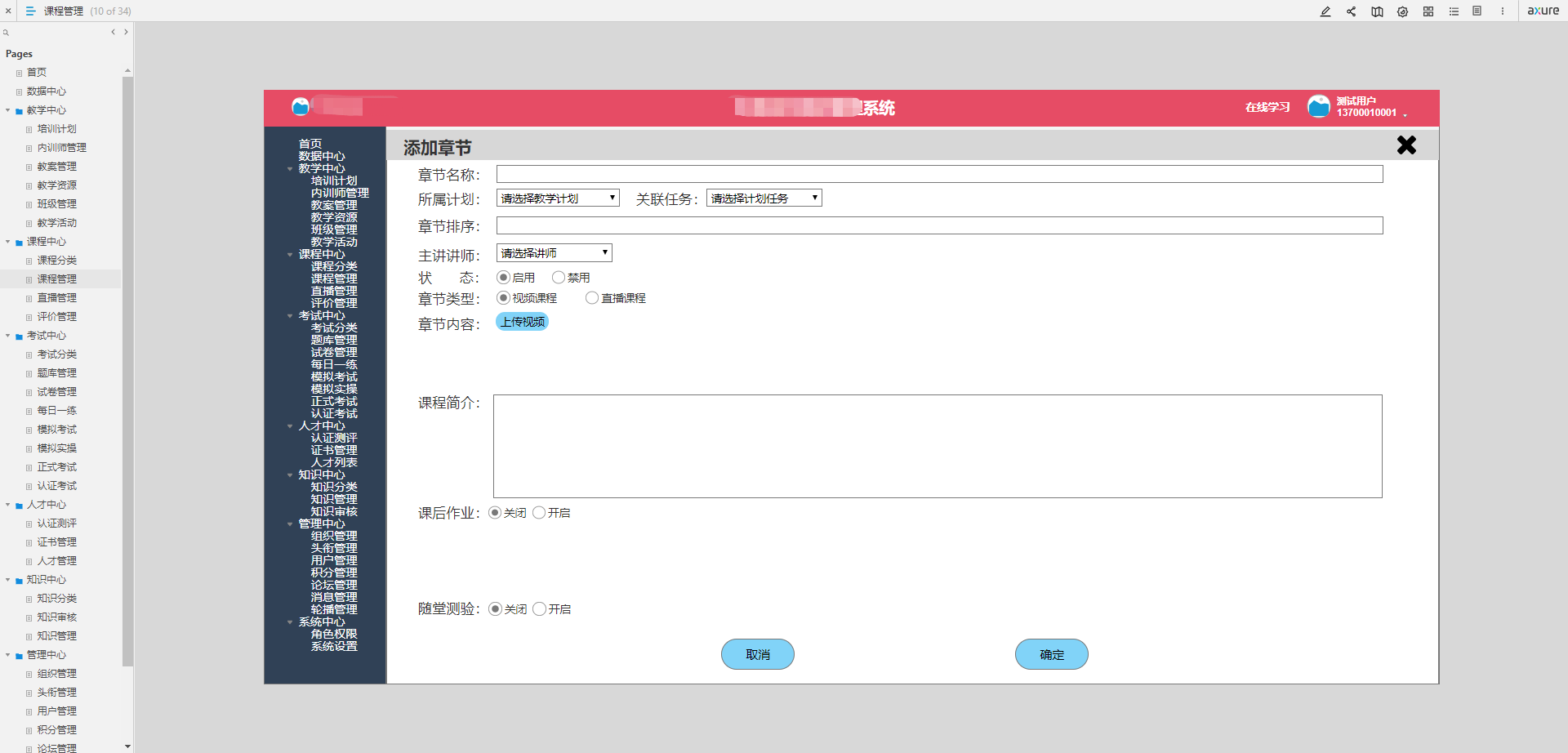This screenshot has width=1568, height=753.
Task: Click the 上传视频 button
Action: pyautogui.click(x=523, y=322)
